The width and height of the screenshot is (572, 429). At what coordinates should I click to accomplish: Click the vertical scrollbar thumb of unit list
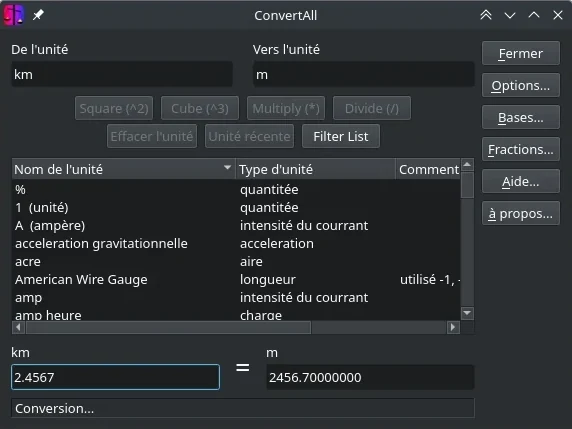click(x=467, y=185)
